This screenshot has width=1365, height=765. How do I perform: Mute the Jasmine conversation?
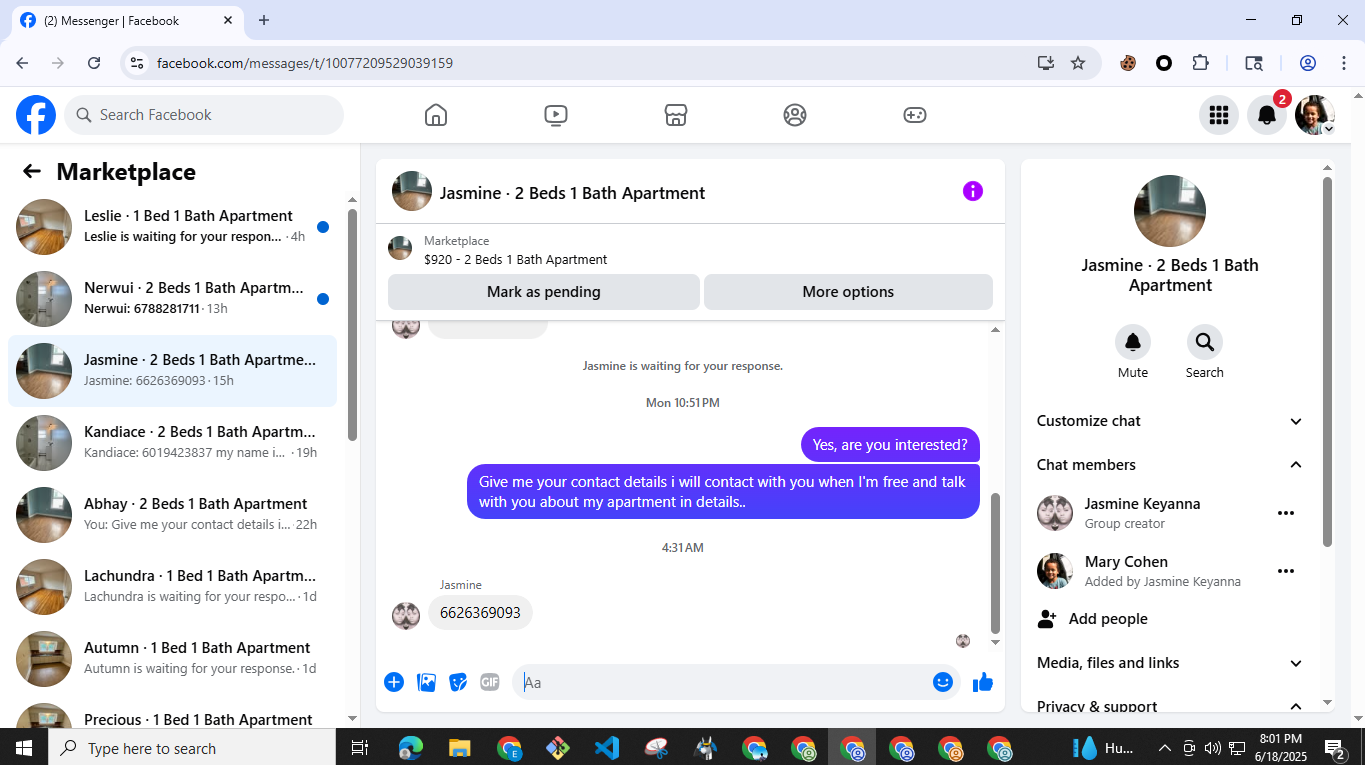pyautogui.click(x=1133, y=342)
